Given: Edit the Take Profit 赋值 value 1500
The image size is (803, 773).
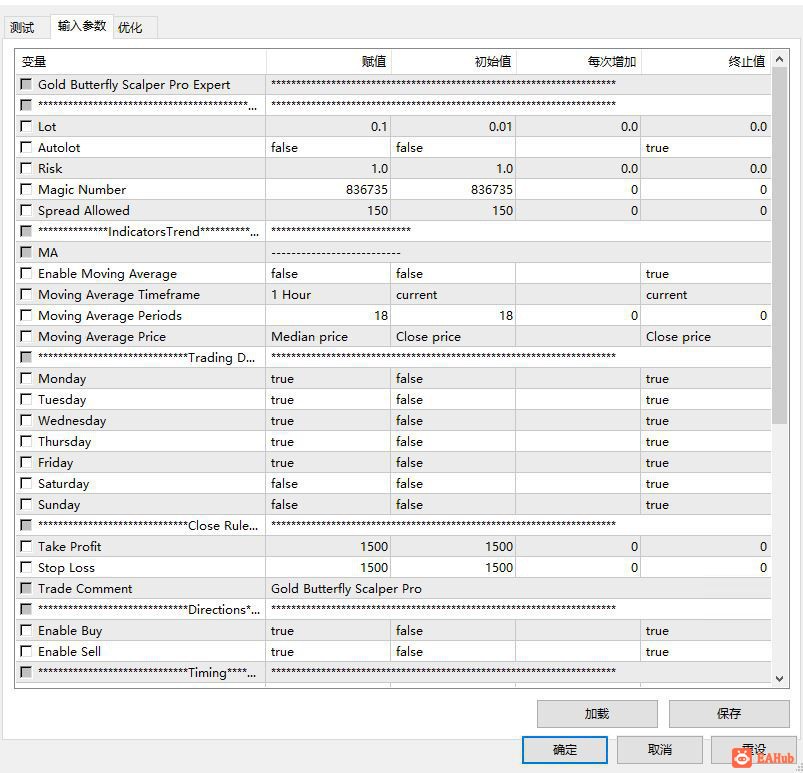Looking at the screenshot, I should coord(328,547).
